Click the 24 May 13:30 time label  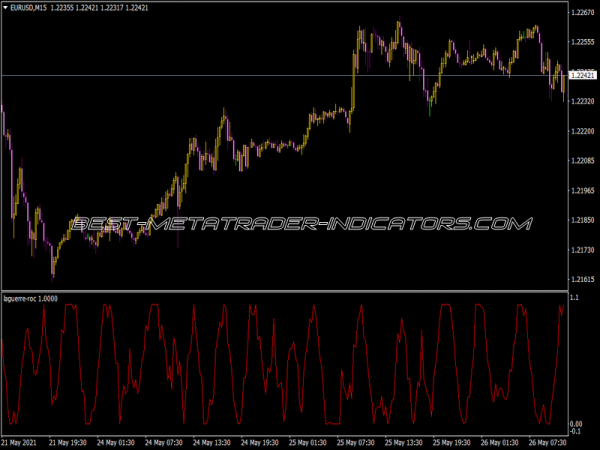214,441
